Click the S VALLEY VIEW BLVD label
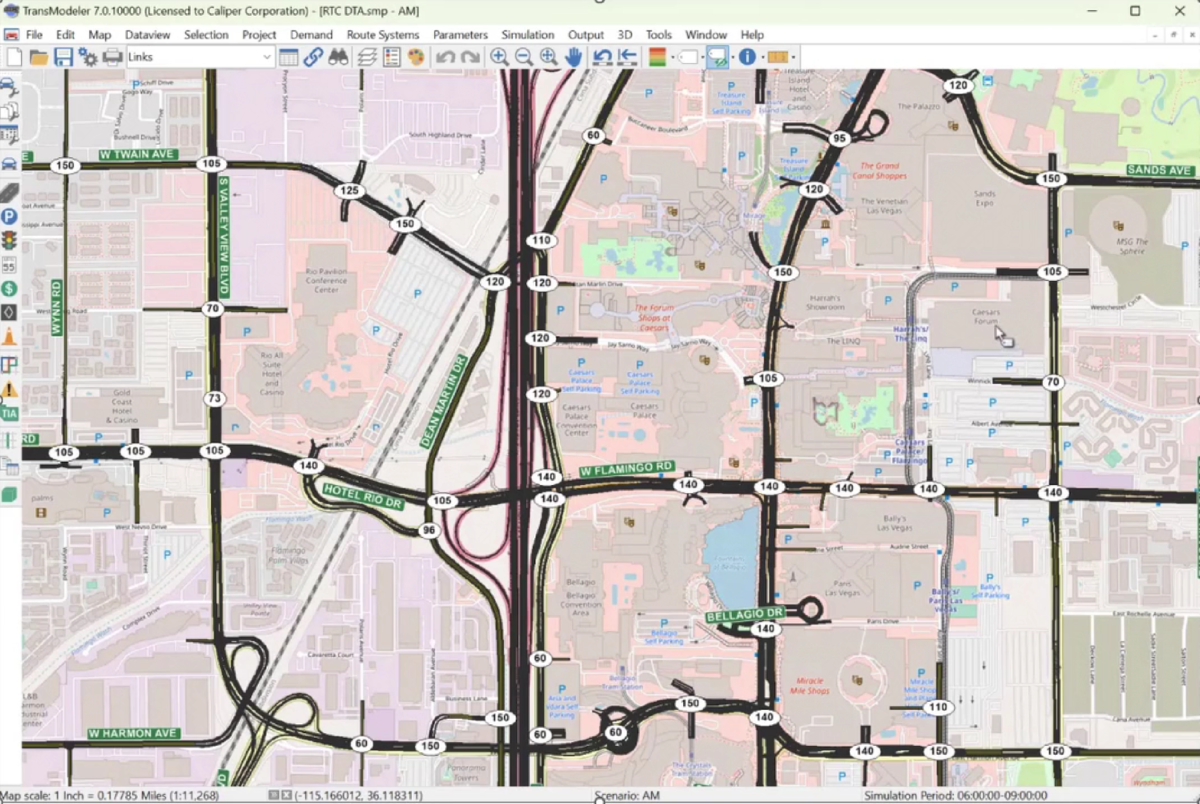The image size is (1200, 804). coord(223,236)
